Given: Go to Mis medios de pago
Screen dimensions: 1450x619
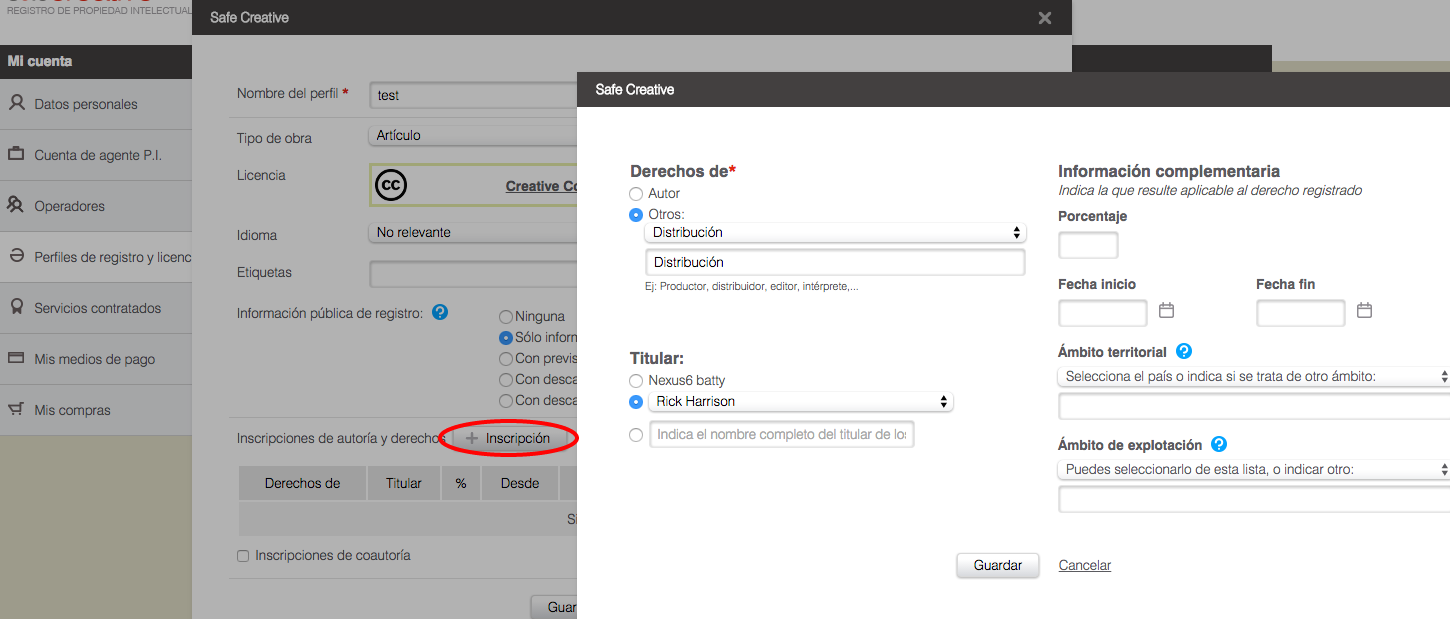Looking at the screenshot, I should tap(94, 359).
